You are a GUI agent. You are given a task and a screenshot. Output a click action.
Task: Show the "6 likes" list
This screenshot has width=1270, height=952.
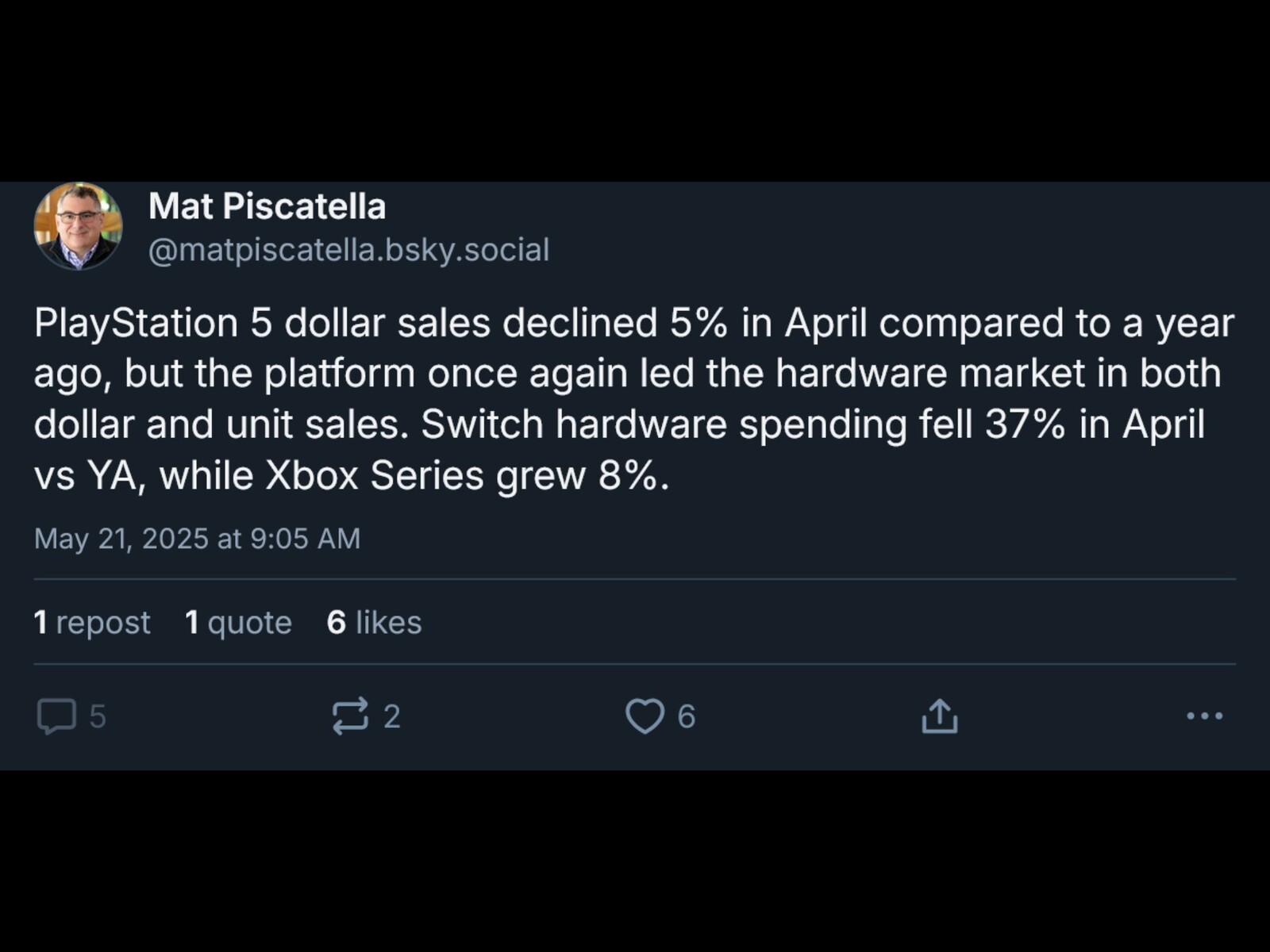coord(374,623)
